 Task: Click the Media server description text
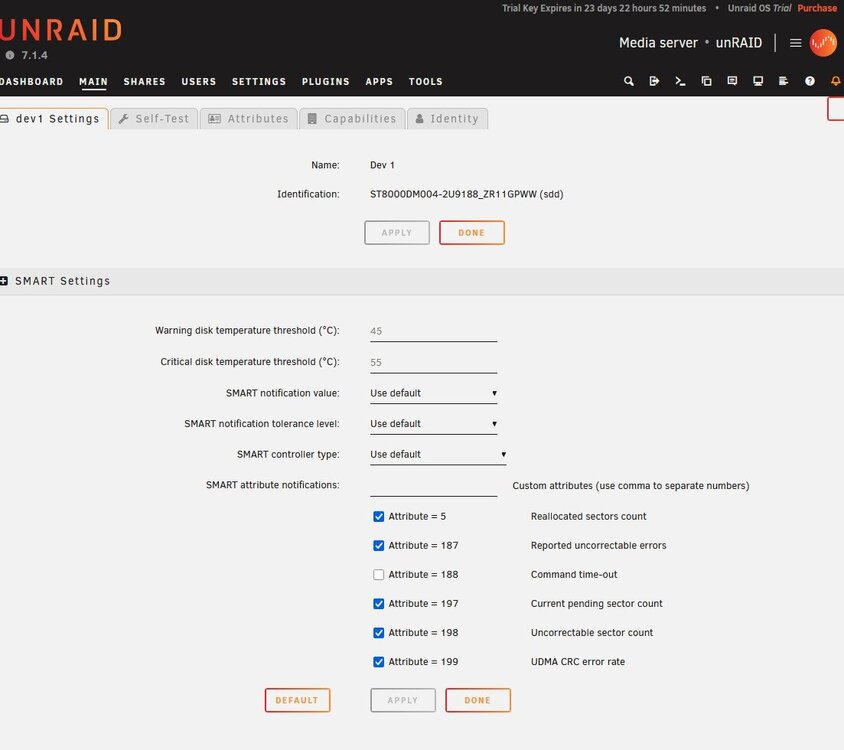(658, 43)
